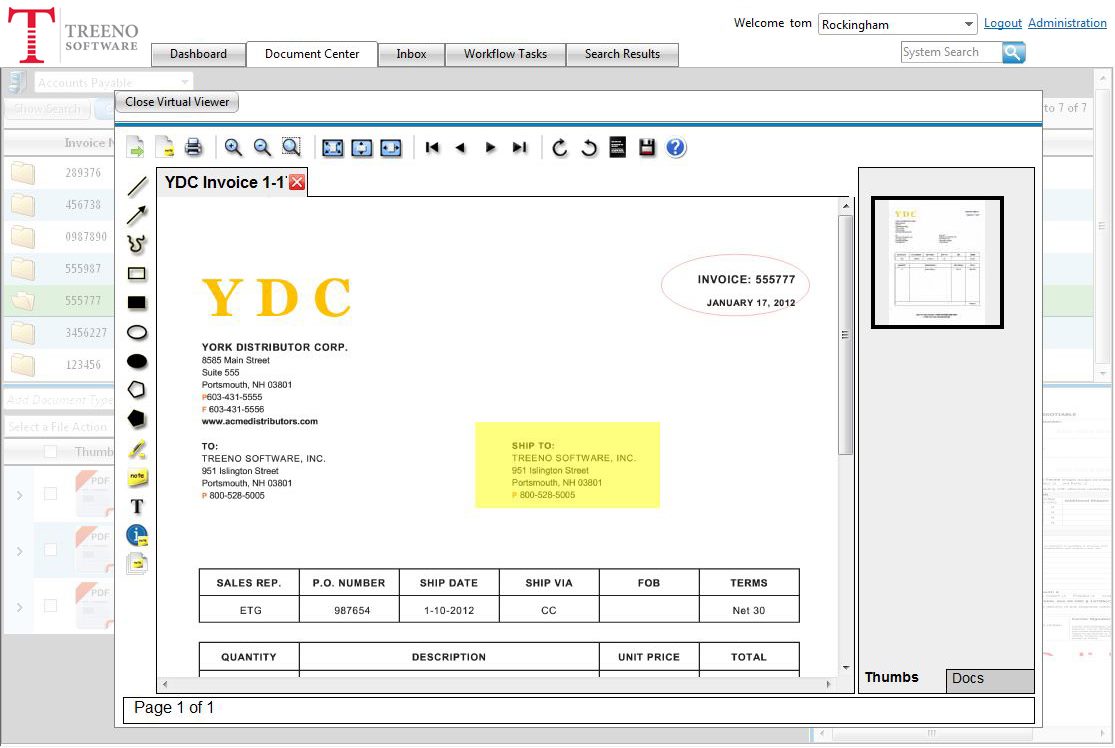Run system search with magnifier button
Viewport: 1115px width, 748px height.
click(1013, 52)
